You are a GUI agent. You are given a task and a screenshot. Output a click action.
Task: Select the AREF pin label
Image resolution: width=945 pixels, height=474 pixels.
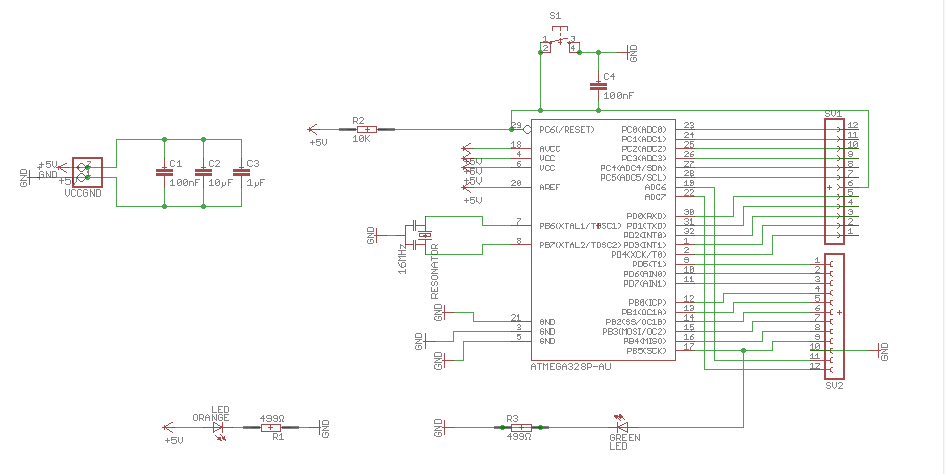point(549,188)
